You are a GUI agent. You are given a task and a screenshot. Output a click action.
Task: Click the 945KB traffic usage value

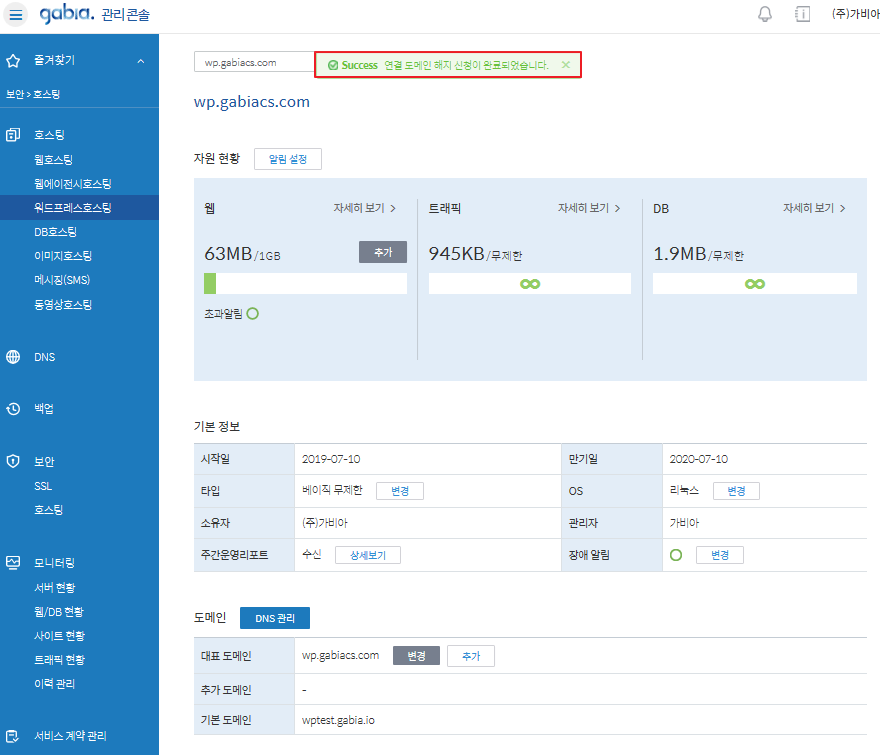(x=456, y=254)
